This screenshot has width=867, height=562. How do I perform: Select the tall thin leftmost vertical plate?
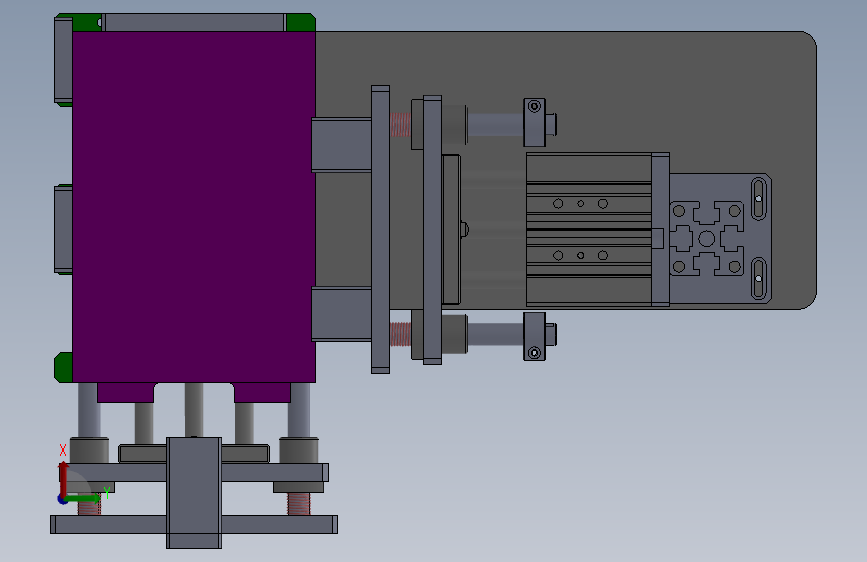(x=380, y=230)
